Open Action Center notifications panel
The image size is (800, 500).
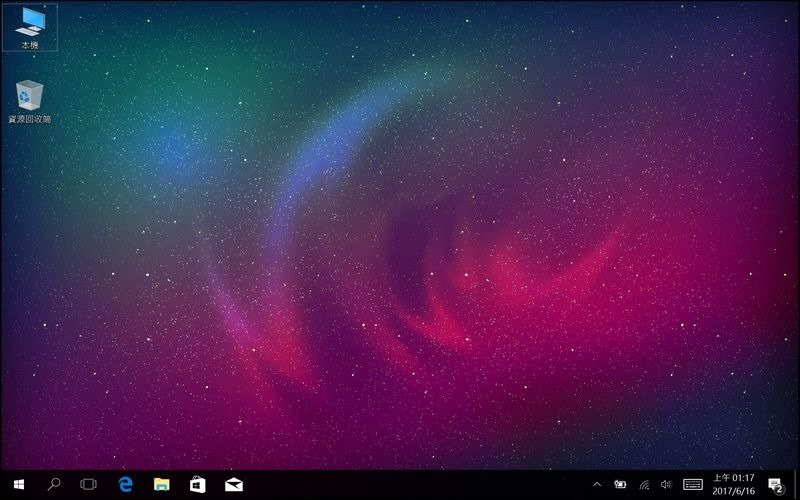point(775,485)
